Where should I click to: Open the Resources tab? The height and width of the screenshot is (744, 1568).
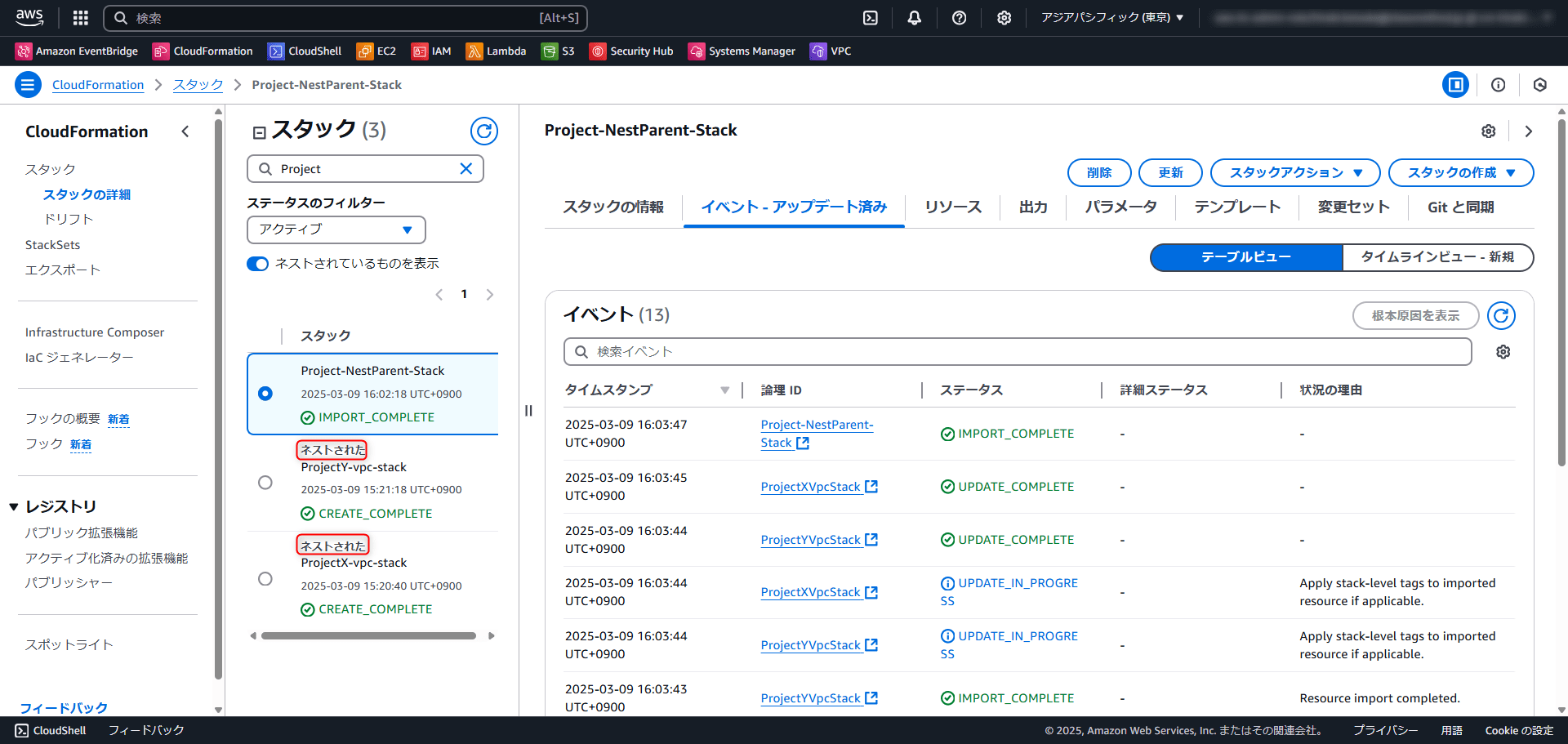point(953,207)
